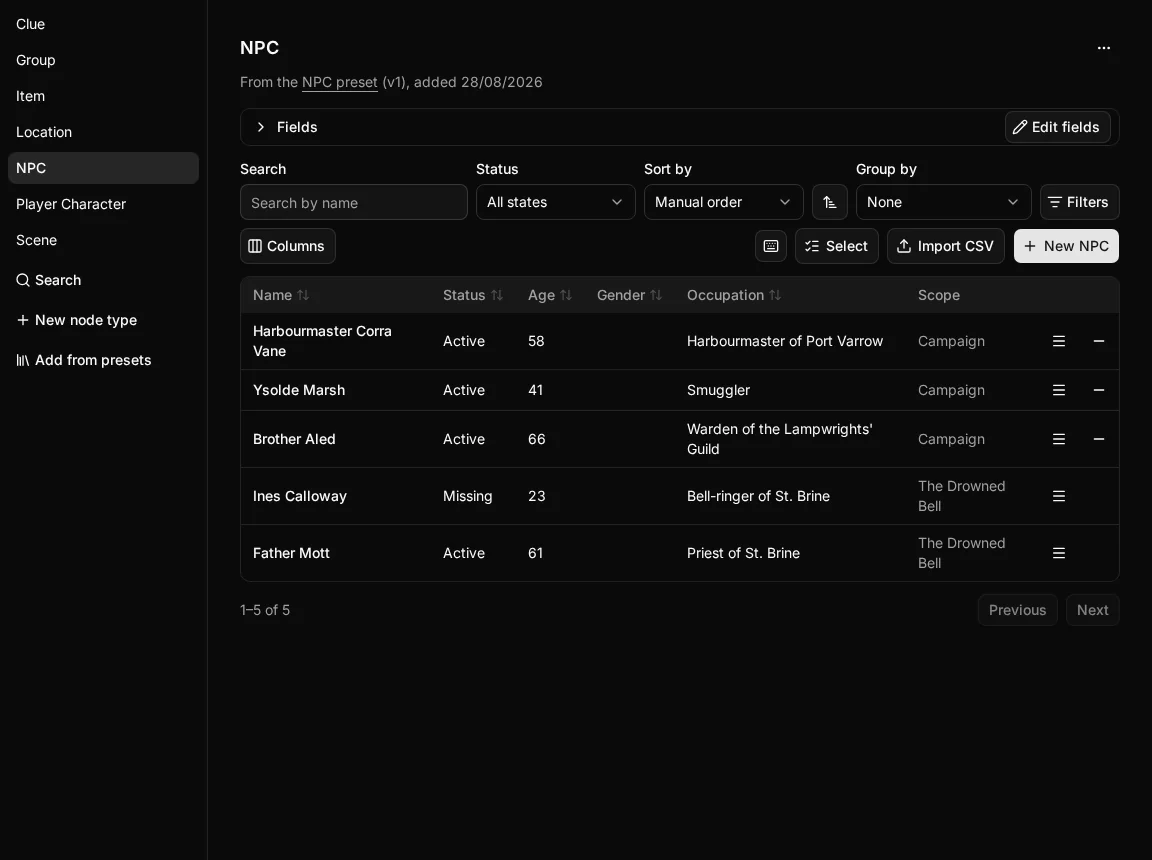1152x860 pixels.
Task: Open the Columns chooser
Action: pos(287,246)
